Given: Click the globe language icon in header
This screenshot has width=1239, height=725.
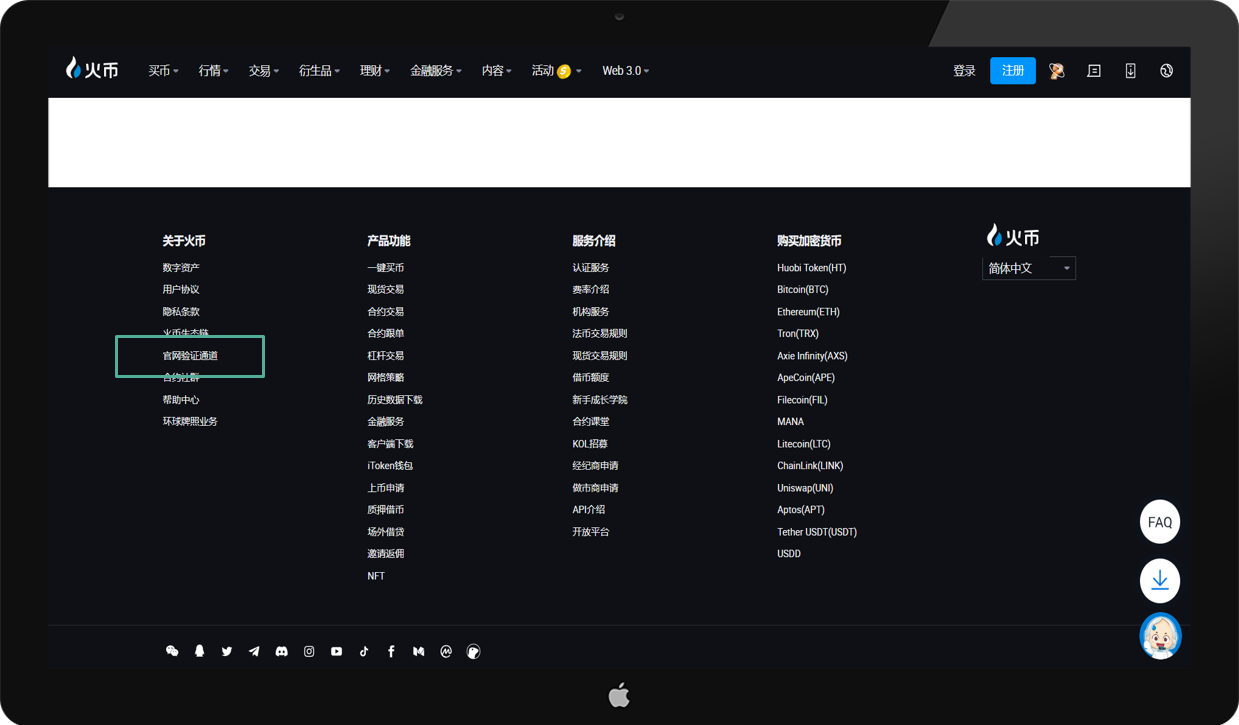Looking at the screenshot, I should tap(1166, 71).
